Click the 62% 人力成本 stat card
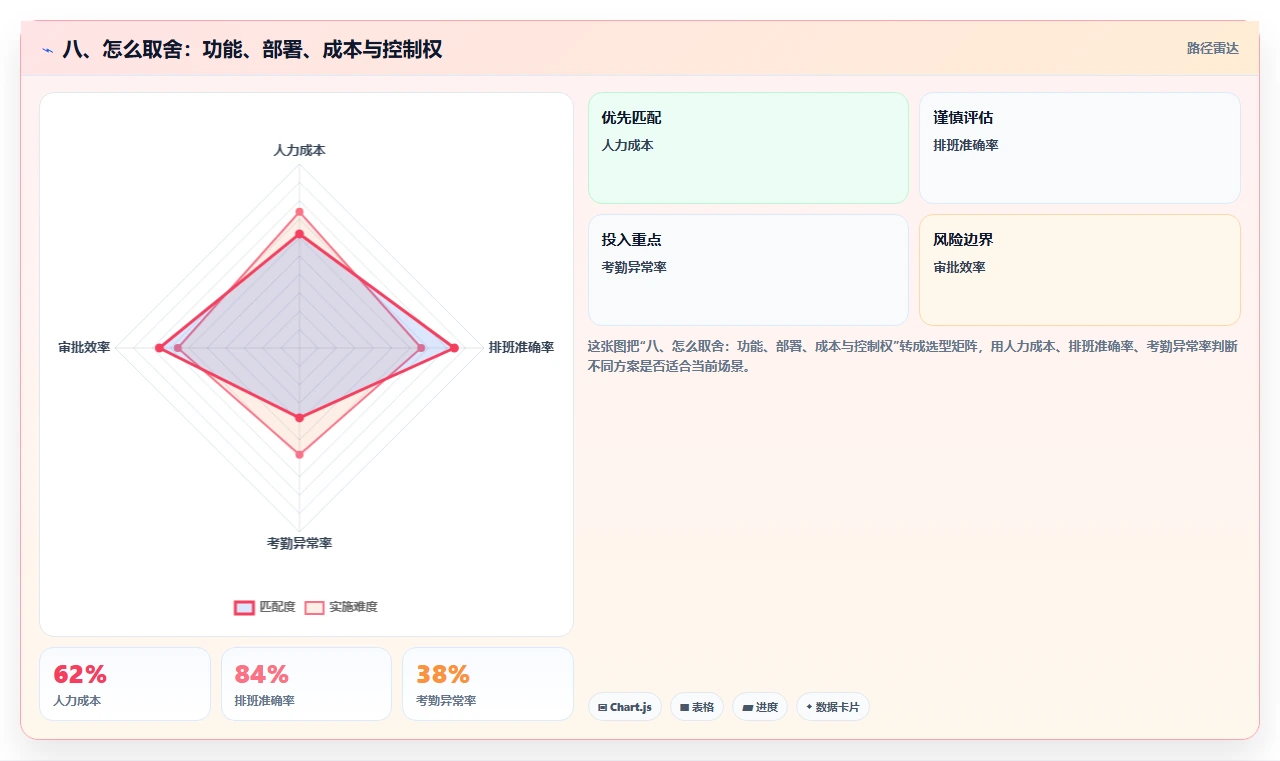The image size is (1280, 761). click(125, 684)
